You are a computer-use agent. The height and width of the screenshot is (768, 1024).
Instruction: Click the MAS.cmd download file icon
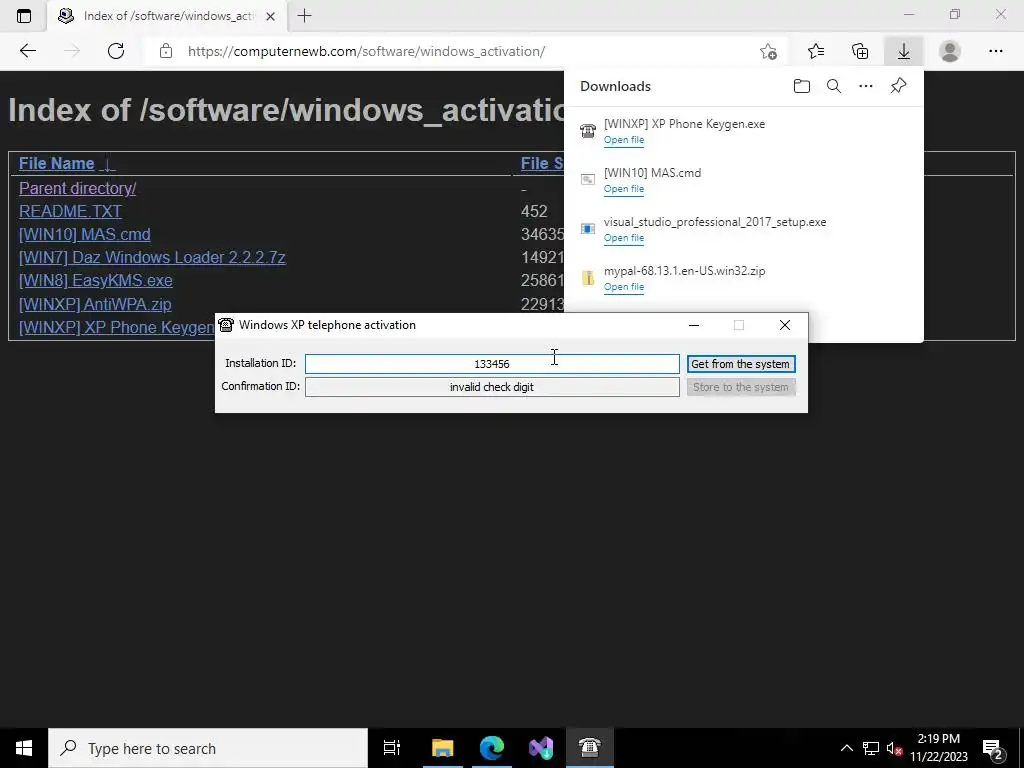(x=588, y=180)
